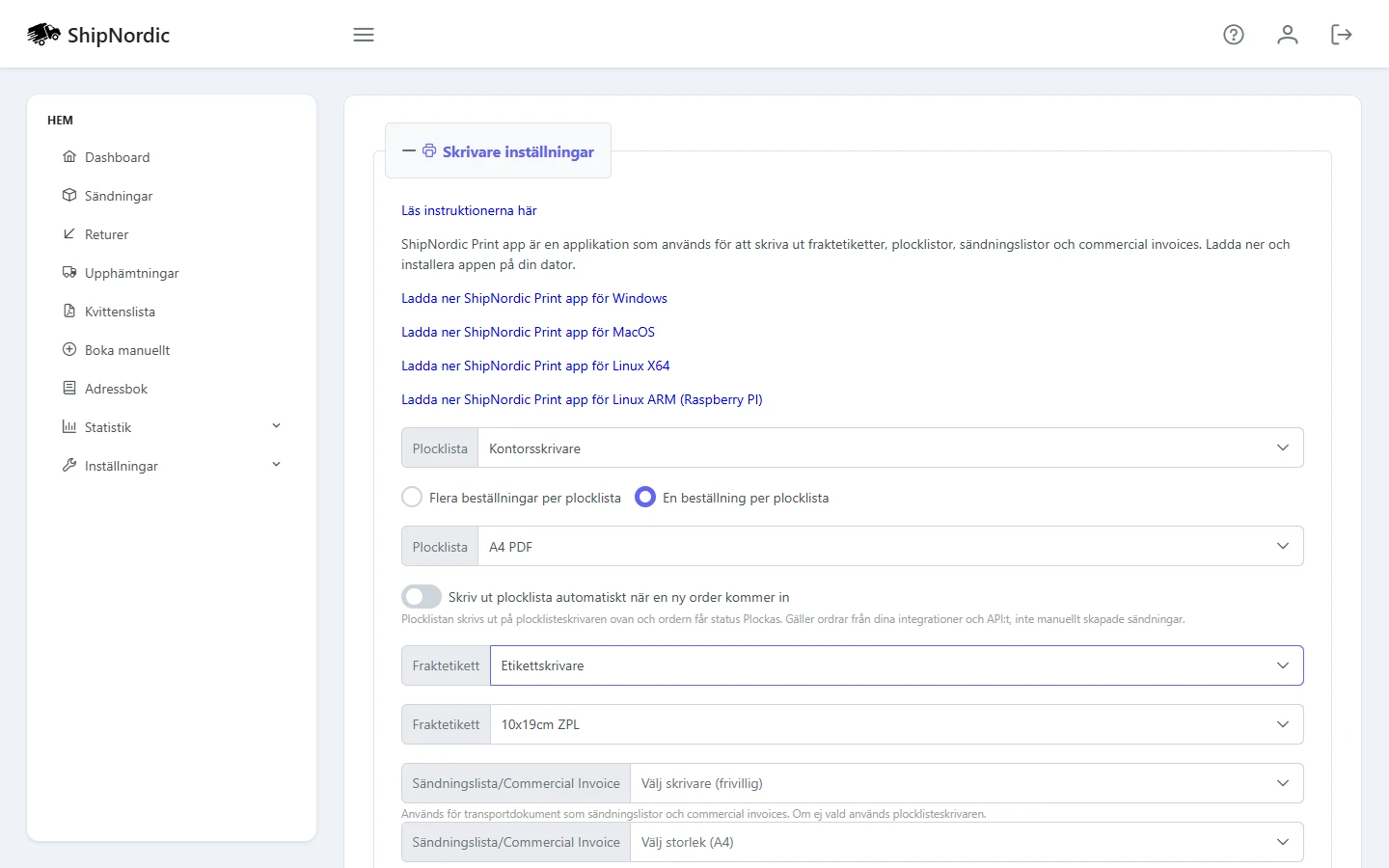Expand Statistik submenu chevron
The height and width of the screenshot is (868, 1389).
coord(277,426)
